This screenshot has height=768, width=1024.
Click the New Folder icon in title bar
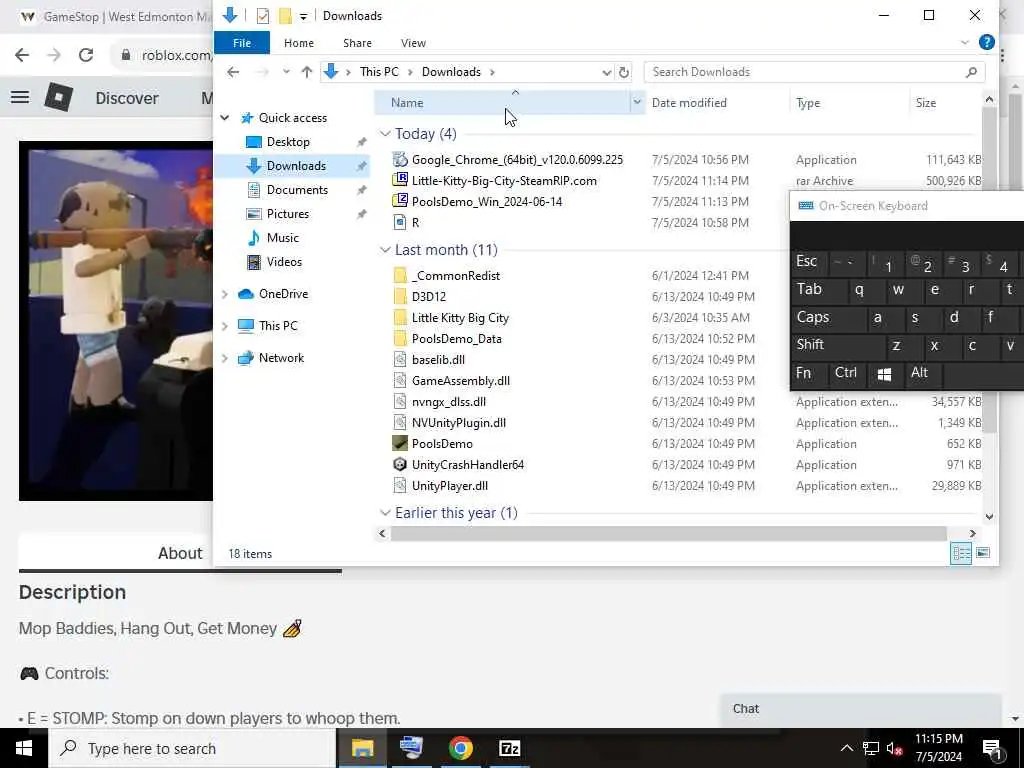pyautogui.click(x=285, y=16)
